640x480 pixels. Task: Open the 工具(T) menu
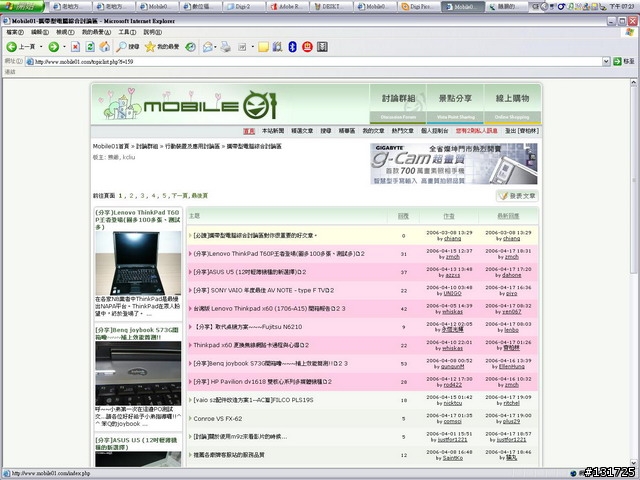point(127,32)
